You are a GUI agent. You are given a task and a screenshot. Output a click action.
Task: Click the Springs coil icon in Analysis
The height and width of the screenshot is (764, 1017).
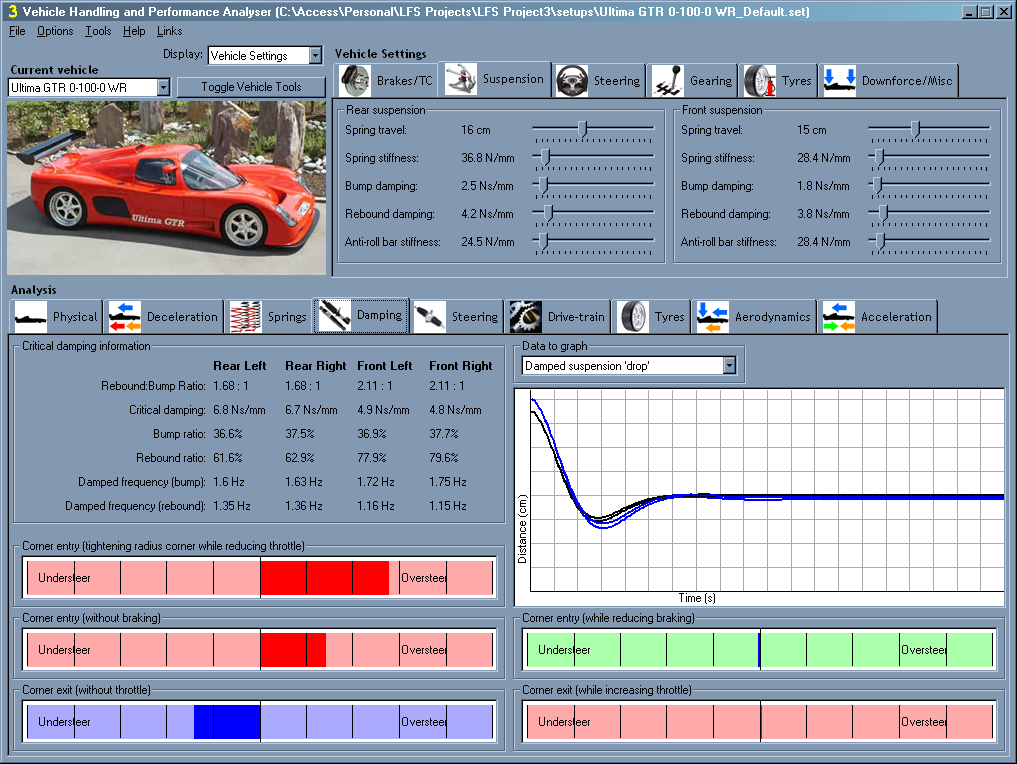[x=245, y=316]
